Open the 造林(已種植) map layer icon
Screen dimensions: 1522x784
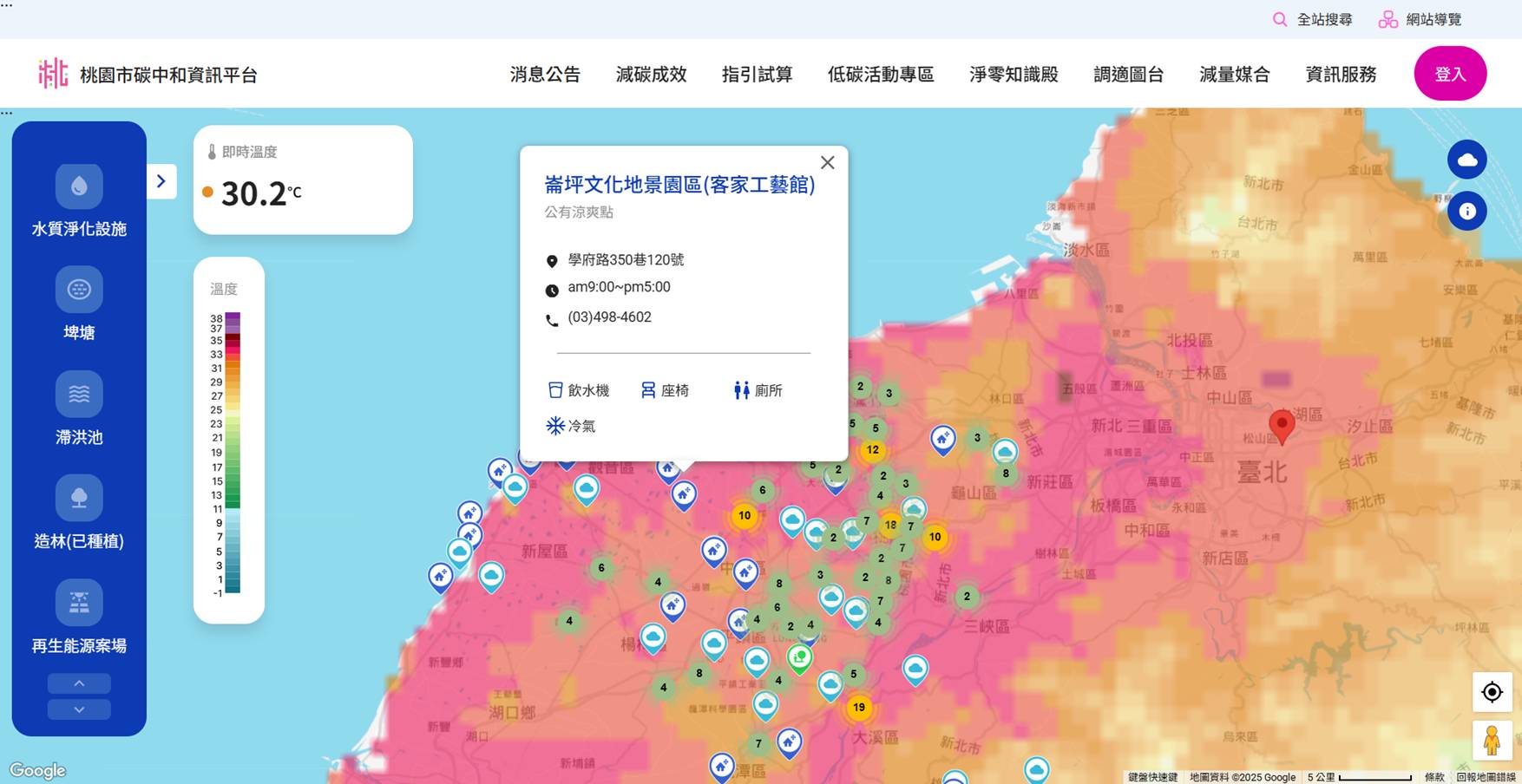pos(78,498)
